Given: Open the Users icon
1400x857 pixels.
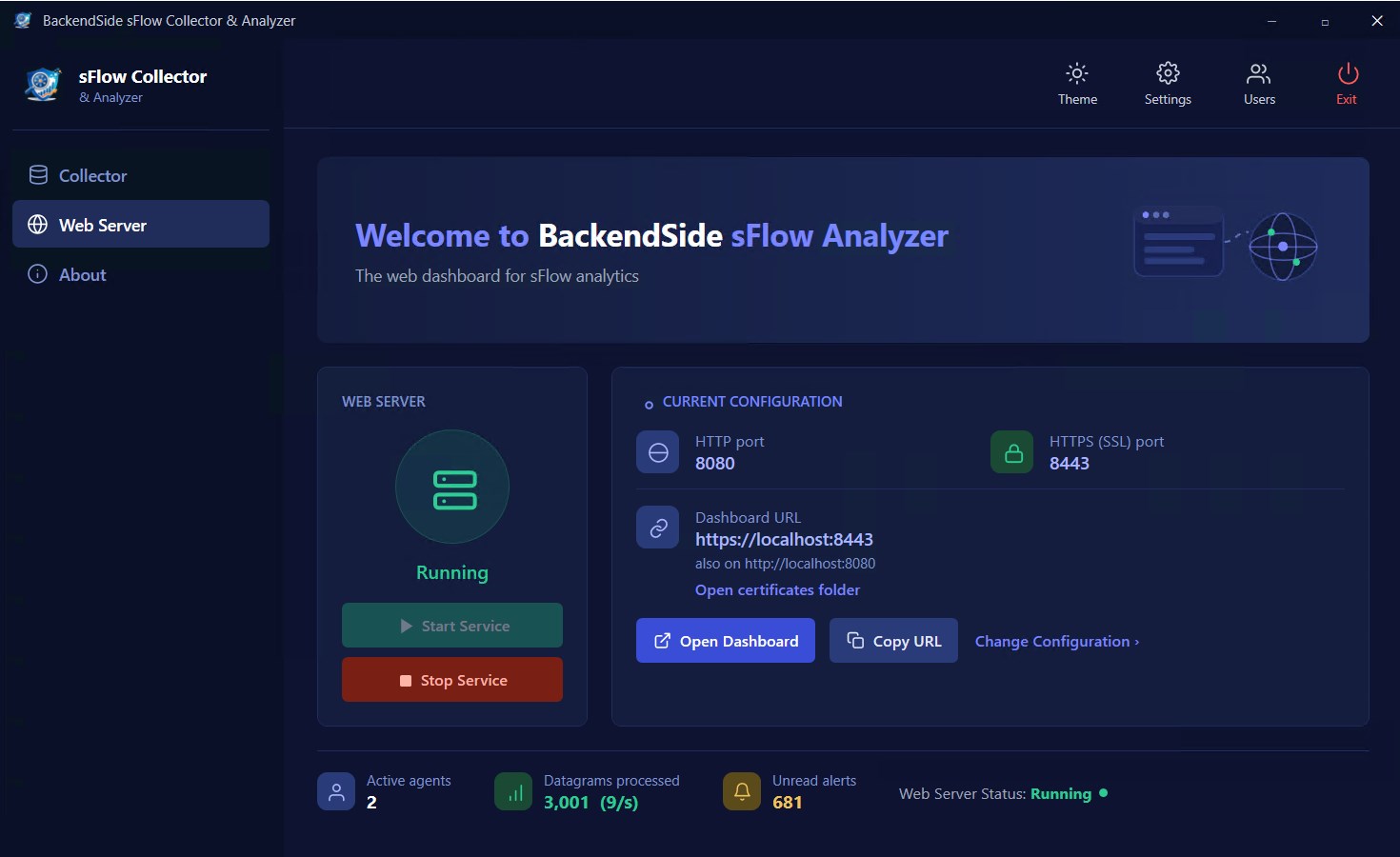Looking at the screenshot, I should point(1258,73).
